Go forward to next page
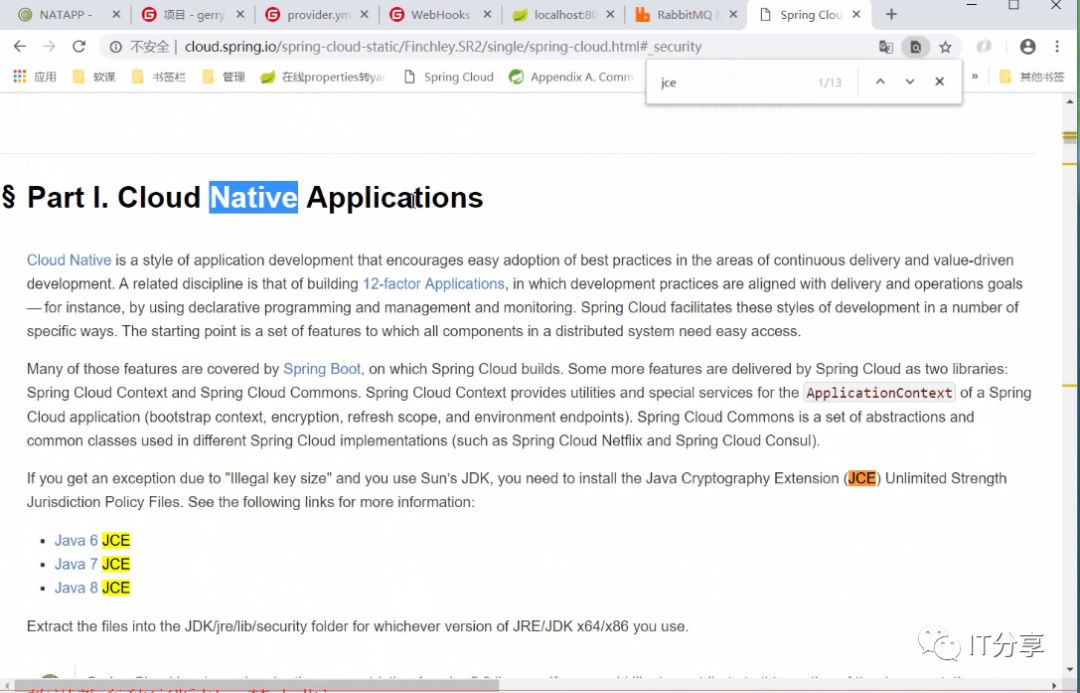1080x693 pixels. pyautogui.click(x=49, y=46)
